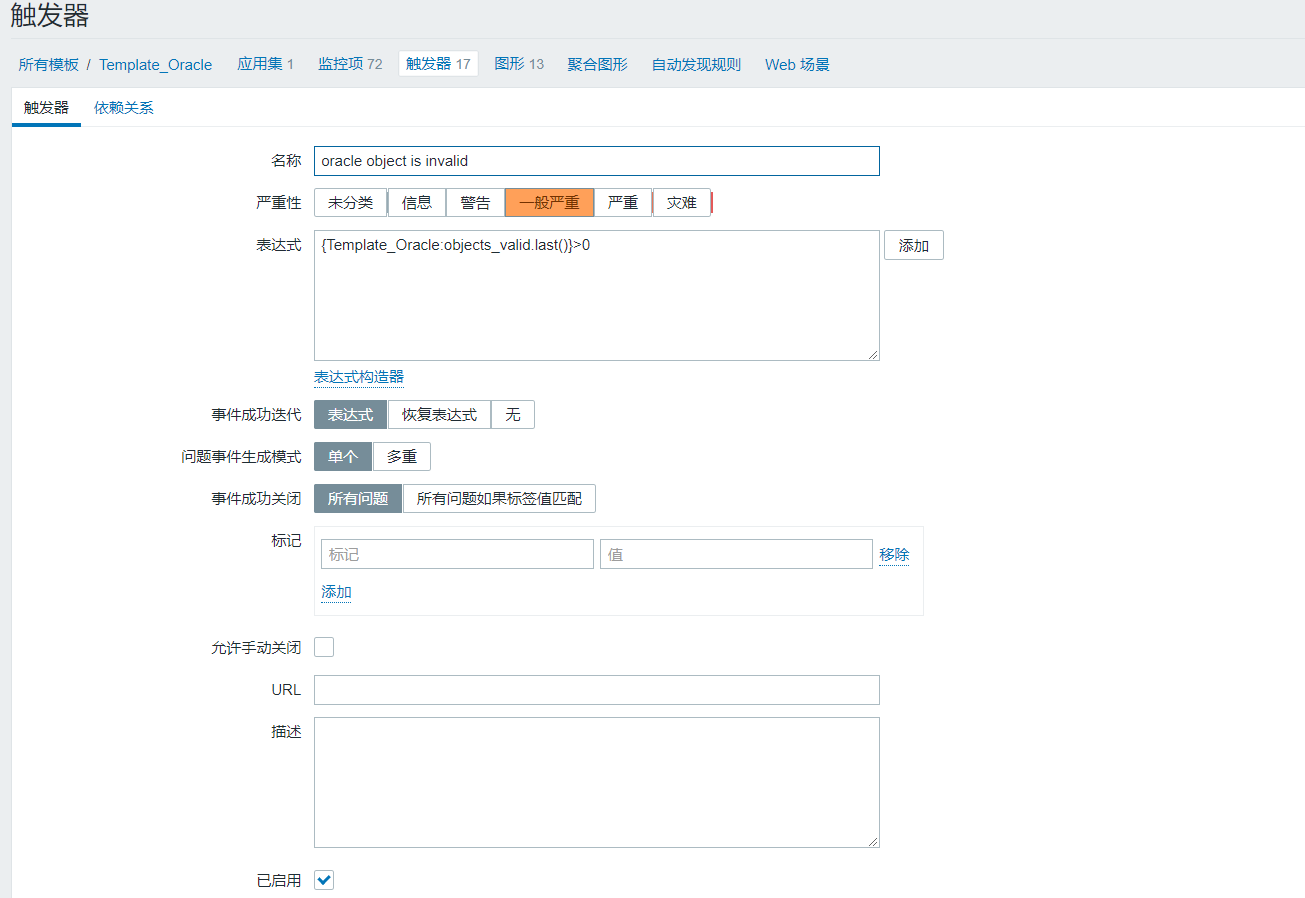
Task: Choose 恢复表达式 for 事件成功迭代
Action: click(439, 414)
